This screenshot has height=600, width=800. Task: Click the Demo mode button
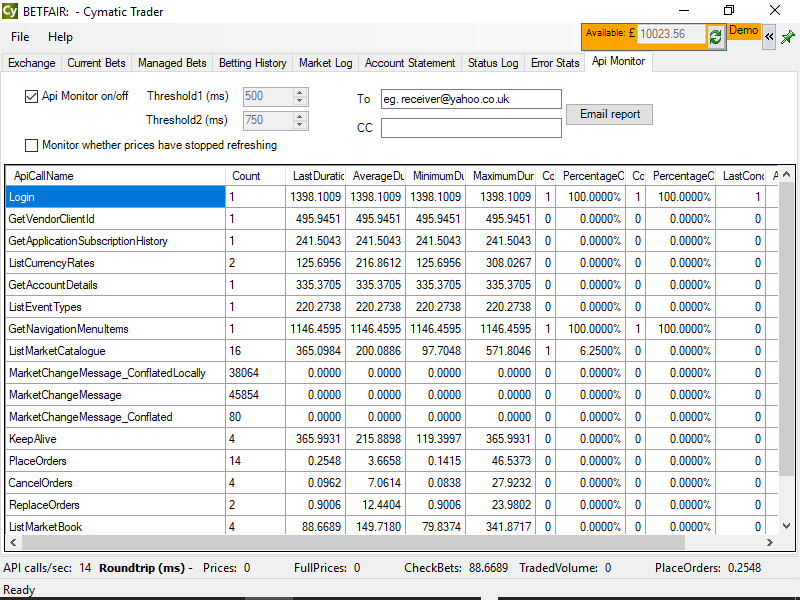pyautogui.click(x=743, y=31)
